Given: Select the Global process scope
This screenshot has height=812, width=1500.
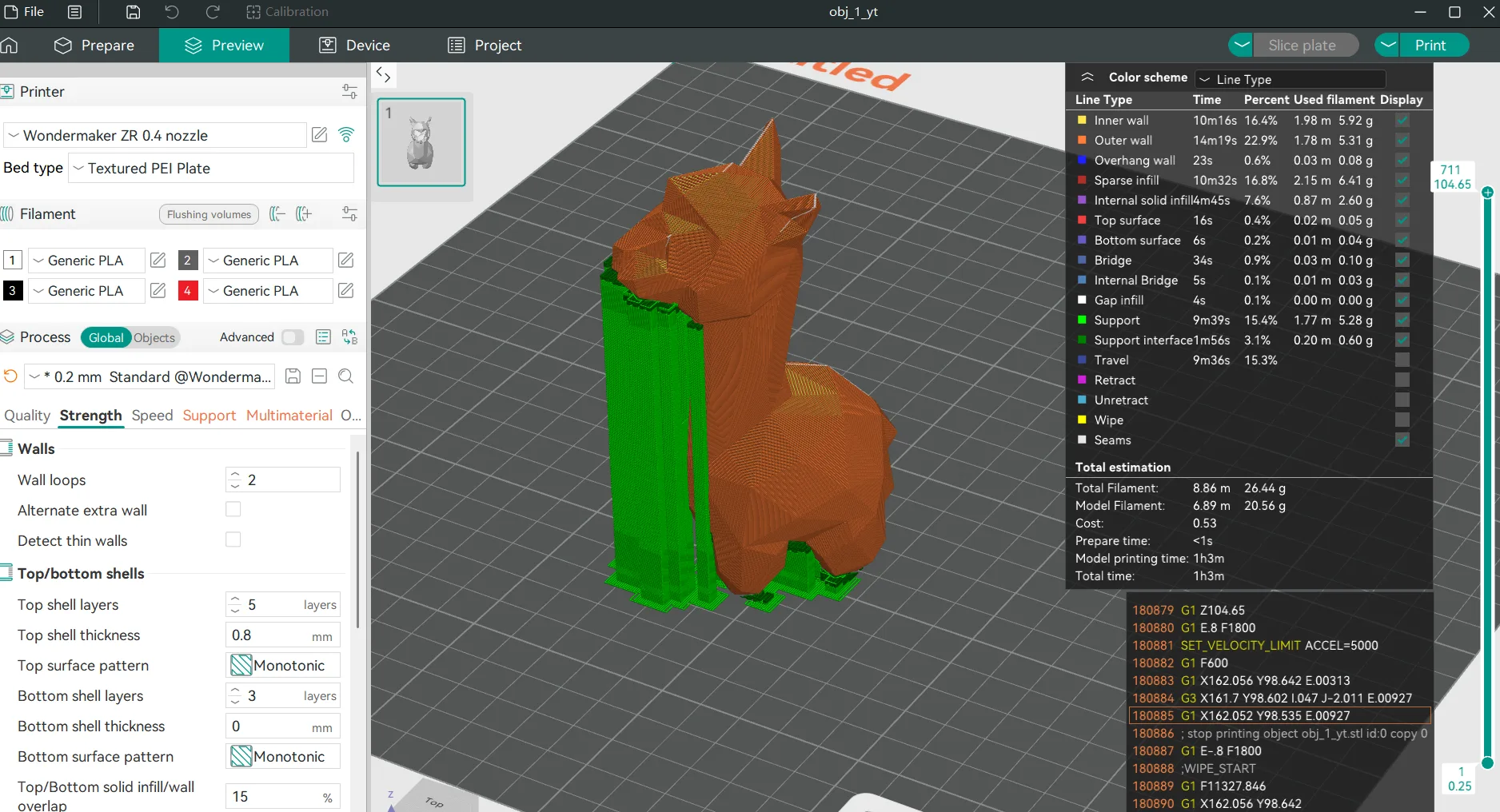Looking at the screenshot, I should tap(106, 338).
